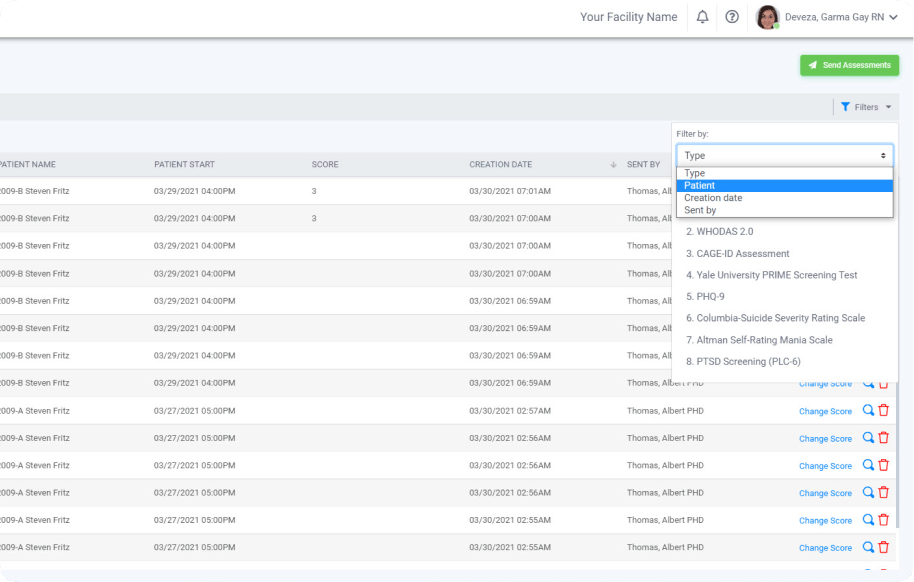
Task: Click trash icon for 03/30/2021 02:56AM first row
Action: pos(884,438)
